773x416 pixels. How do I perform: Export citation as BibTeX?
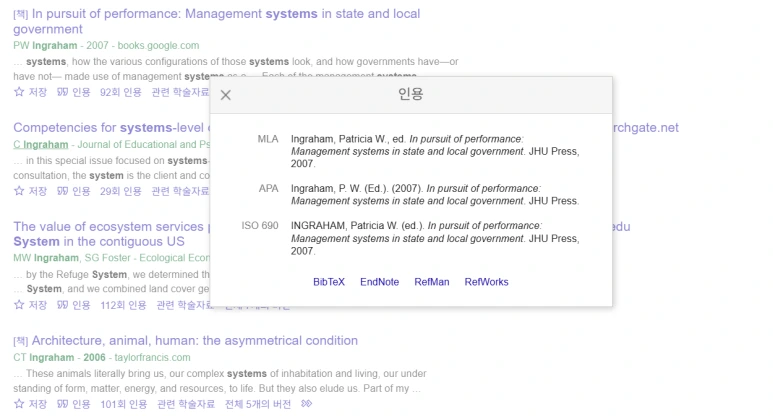tap(329, 282)
